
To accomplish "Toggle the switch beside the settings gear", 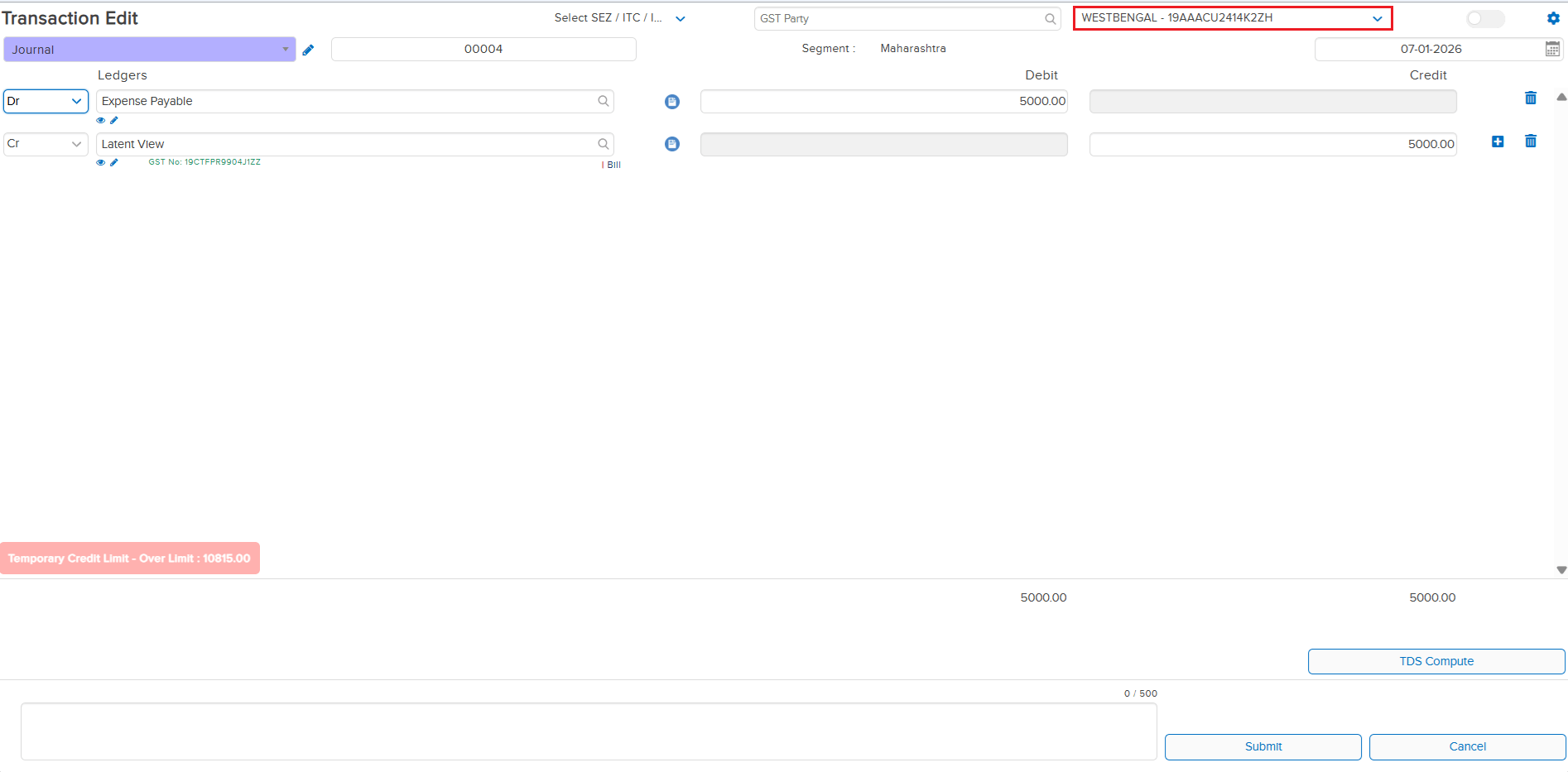I will [x=1485, y=18].
